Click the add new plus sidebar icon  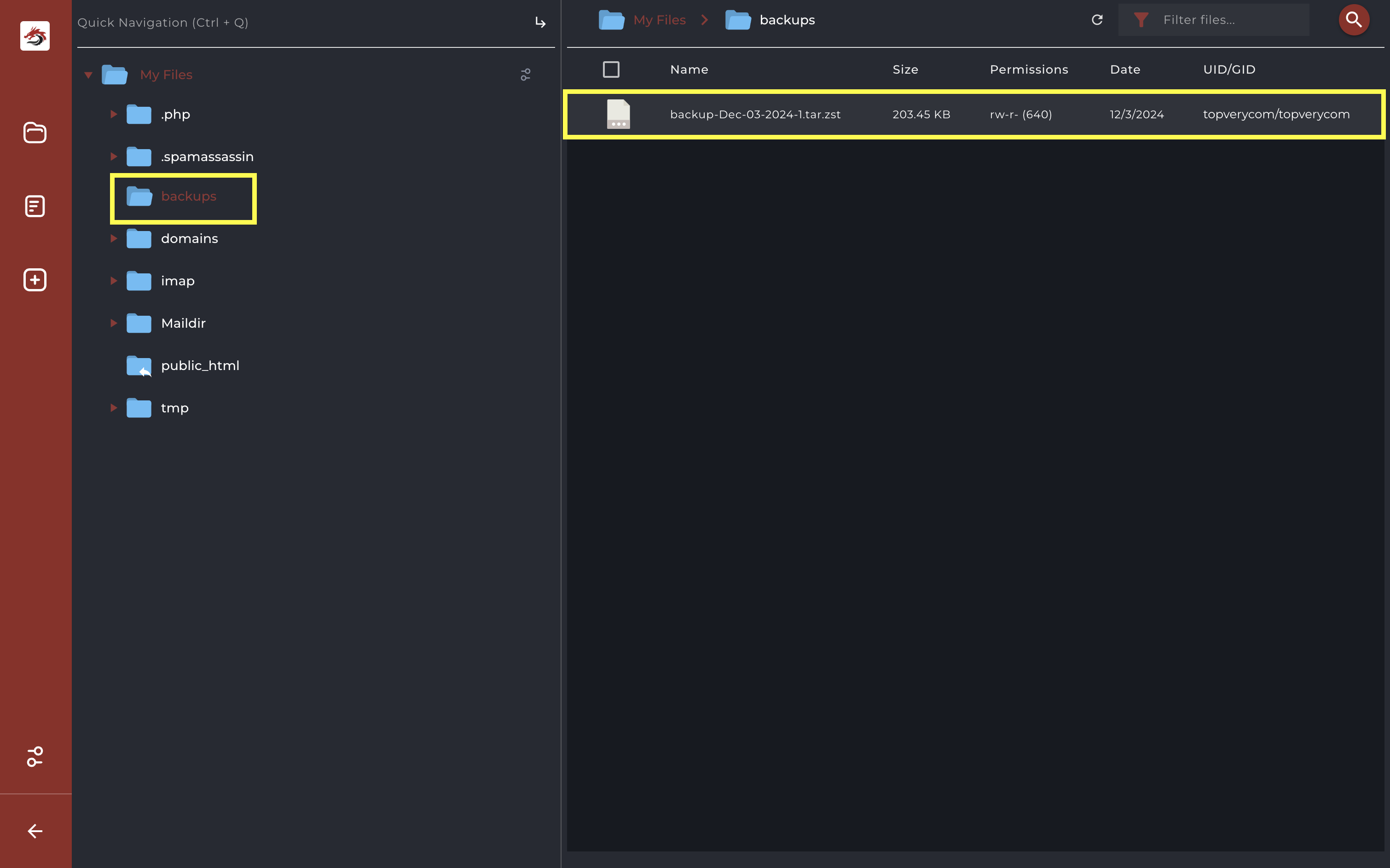pos(35,280)
